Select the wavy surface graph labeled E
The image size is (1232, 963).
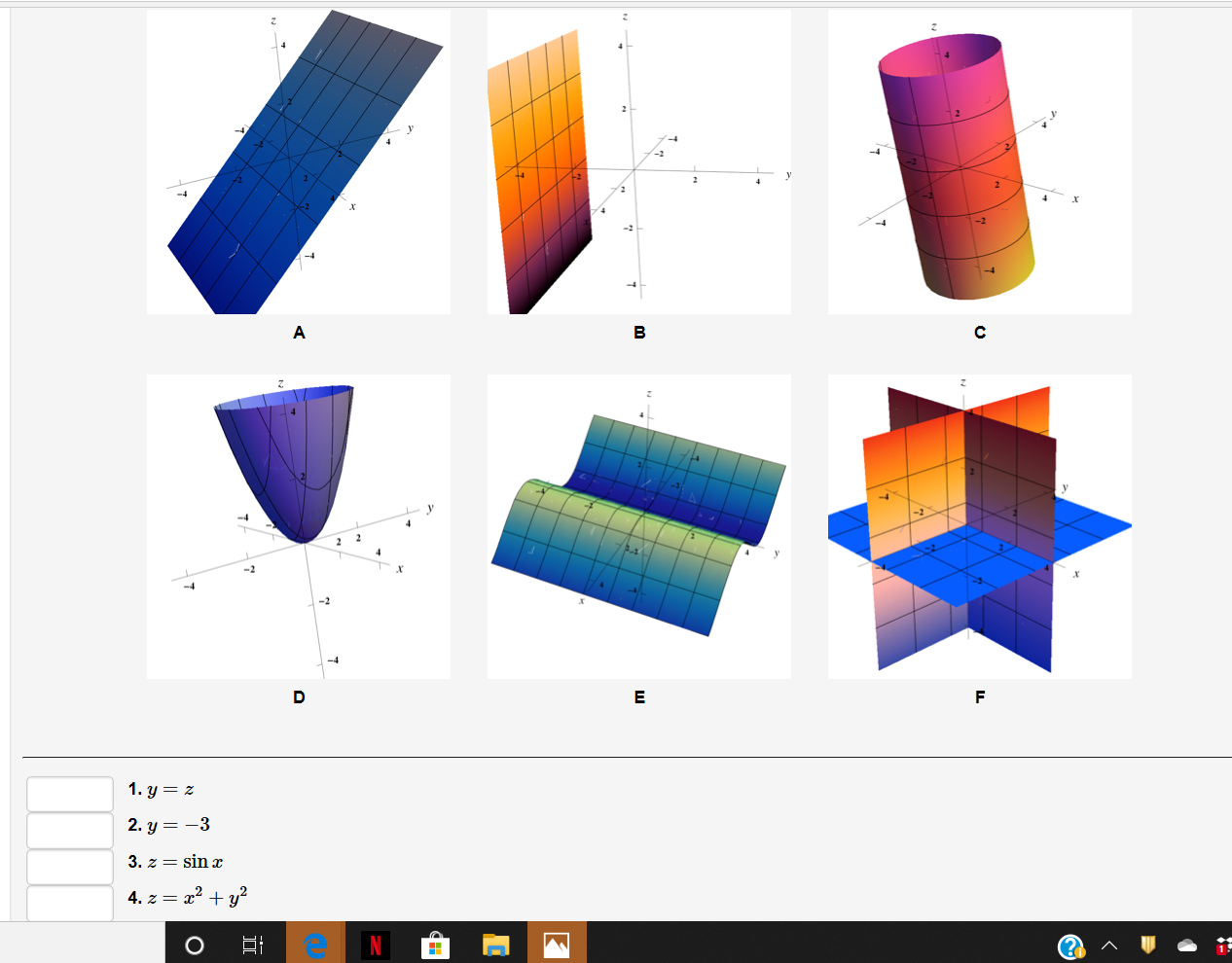pyautogui.click(x=638, y=525)
